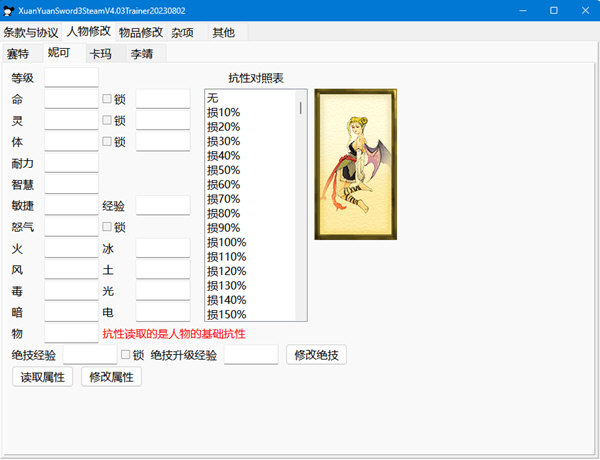Switch to the 李靖 character tab

coord(142,54)
